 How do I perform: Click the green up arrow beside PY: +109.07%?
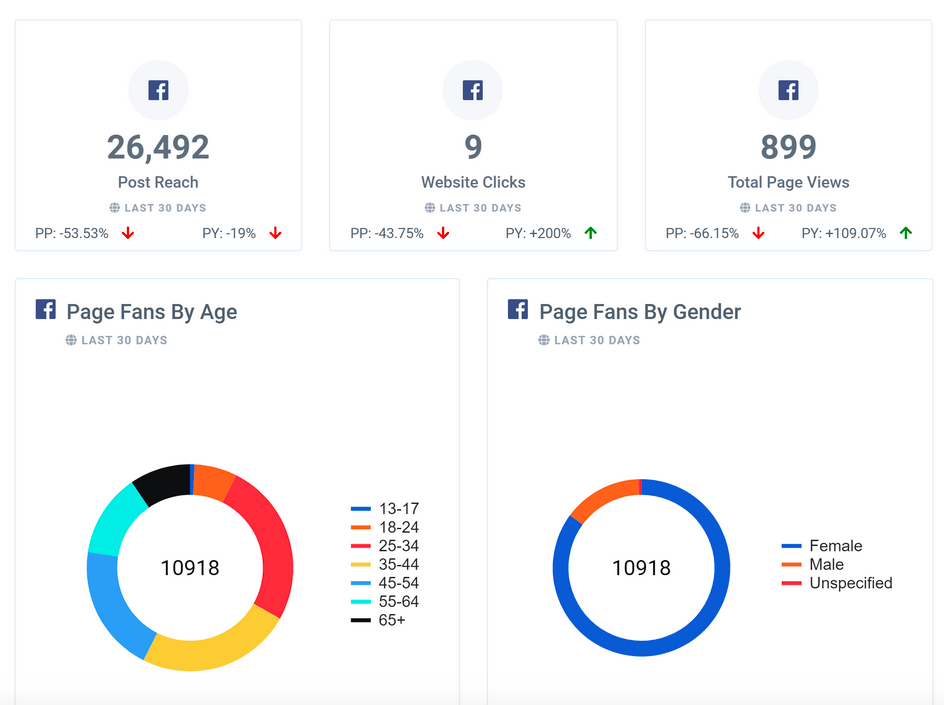pos(906,233)
